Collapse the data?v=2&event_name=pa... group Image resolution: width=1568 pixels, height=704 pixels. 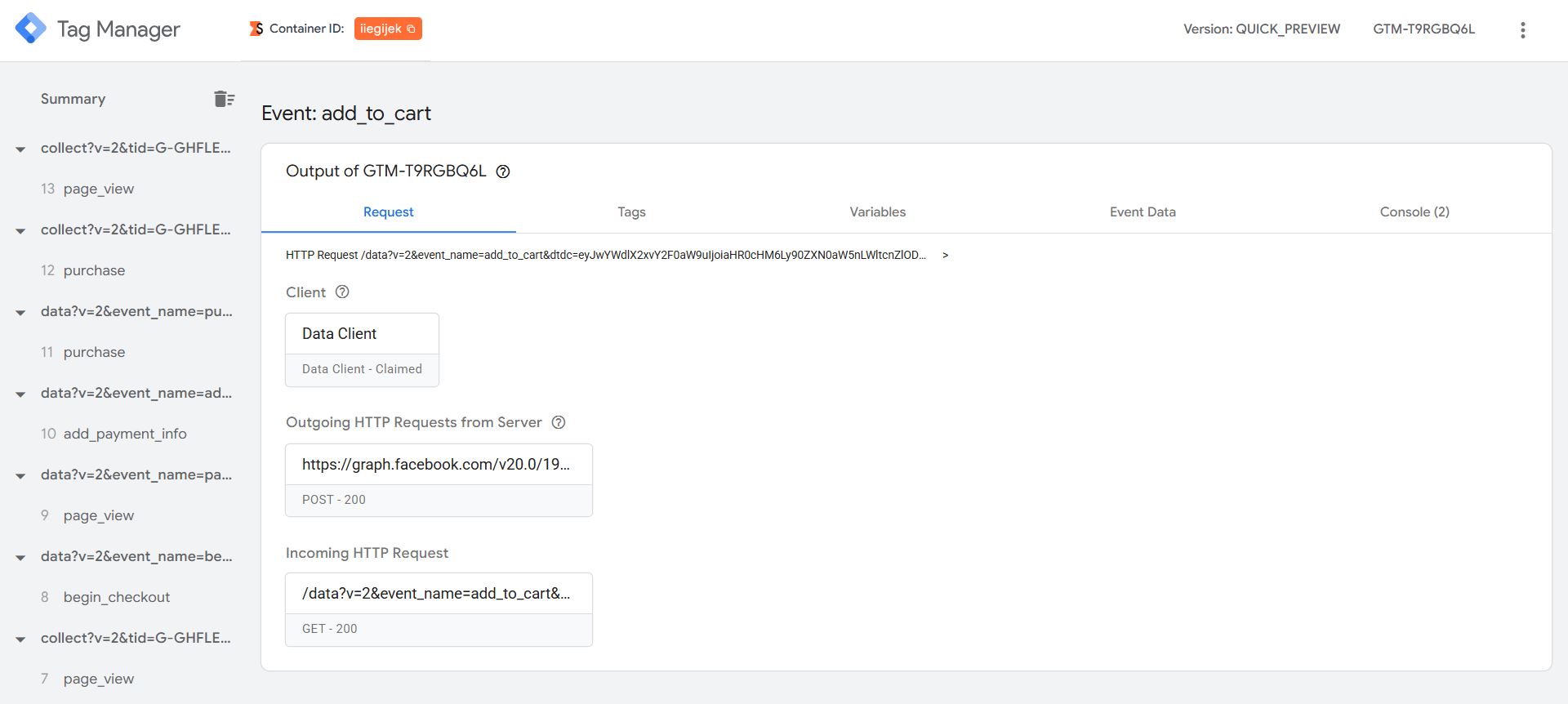click(20, 476)
